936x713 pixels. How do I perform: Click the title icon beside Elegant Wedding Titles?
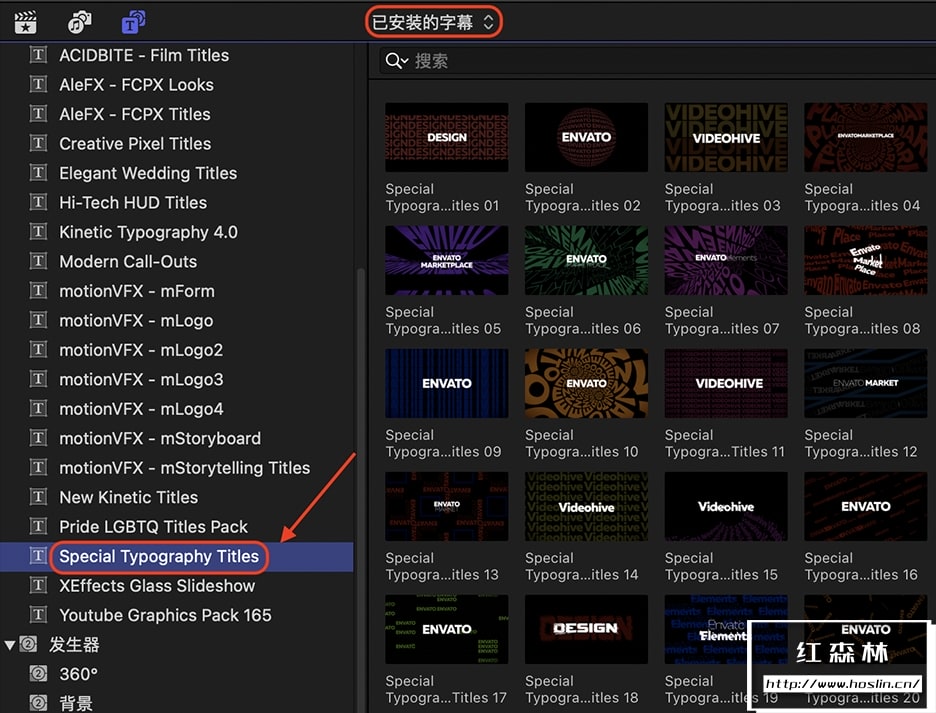[38, 173]
